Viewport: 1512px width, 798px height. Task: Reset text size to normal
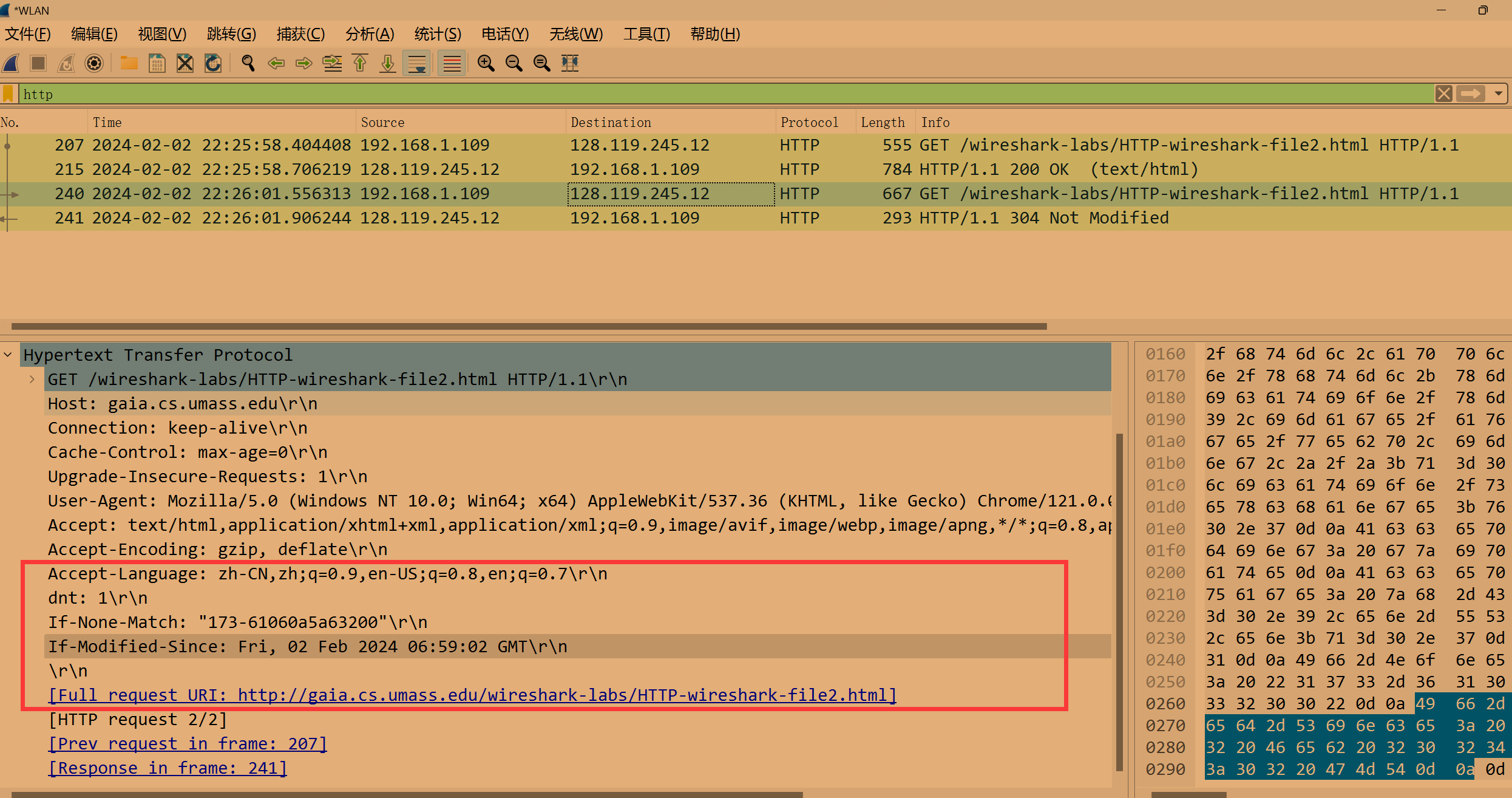coord(541,63)
